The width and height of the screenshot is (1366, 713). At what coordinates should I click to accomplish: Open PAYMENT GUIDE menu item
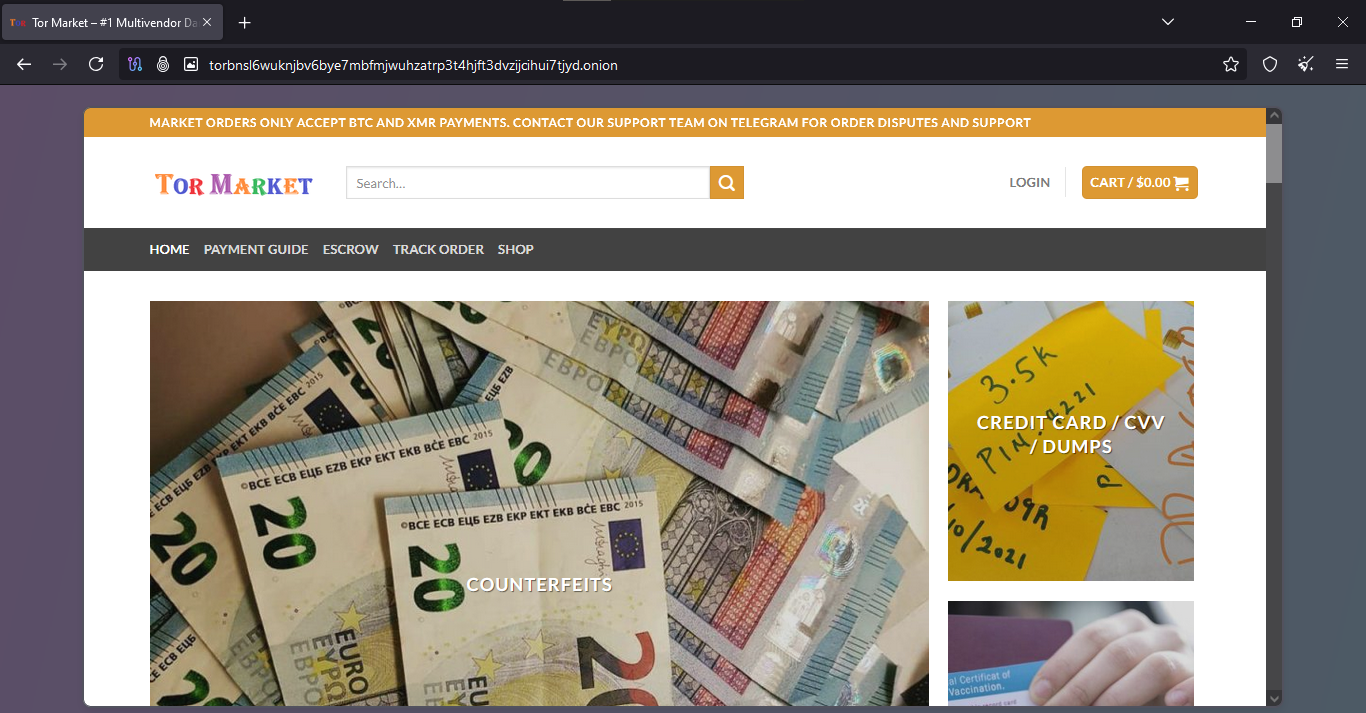point(256,249)
